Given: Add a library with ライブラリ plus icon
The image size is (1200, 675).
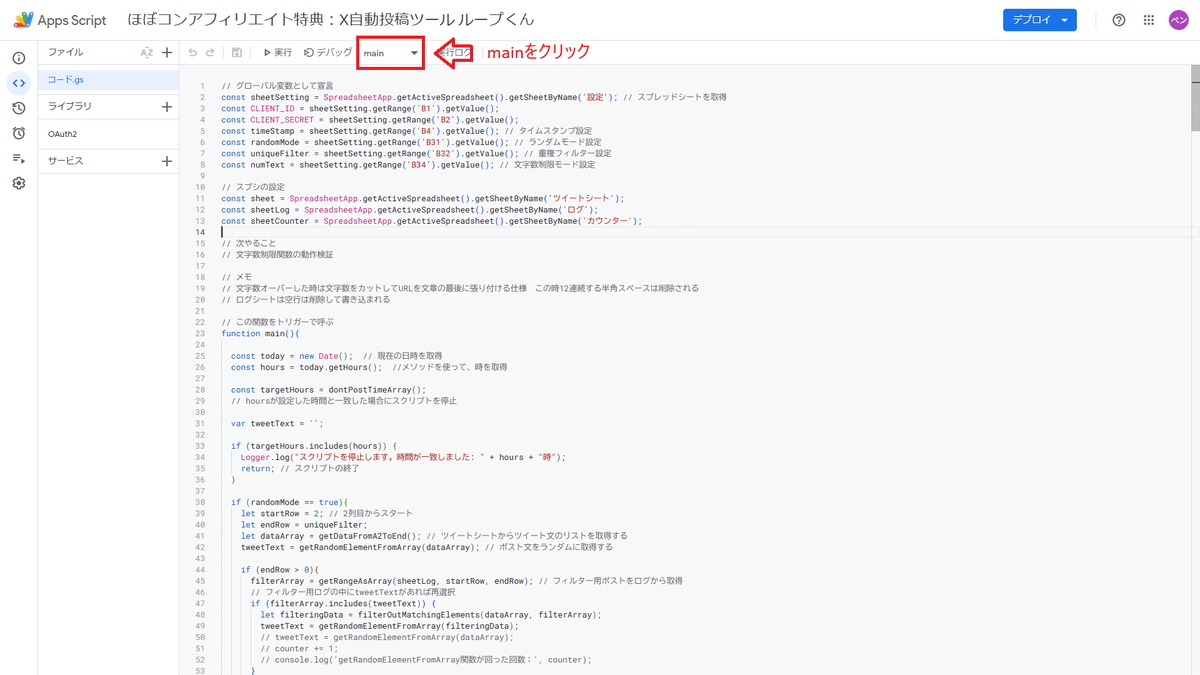Looking at the screenshot, I should click(x=167, y=106).
